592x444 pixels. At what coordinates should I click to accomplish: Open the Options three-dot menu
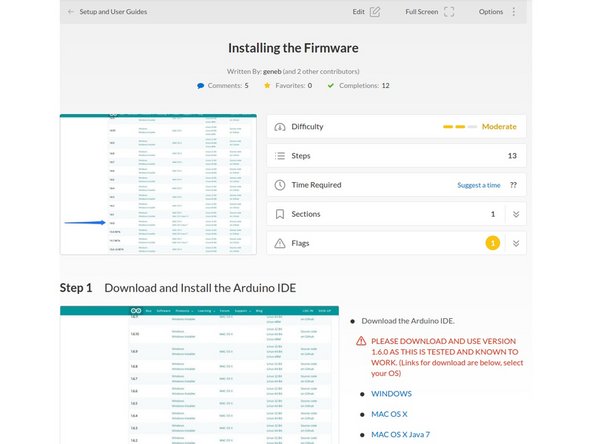[x=513, y=12]
